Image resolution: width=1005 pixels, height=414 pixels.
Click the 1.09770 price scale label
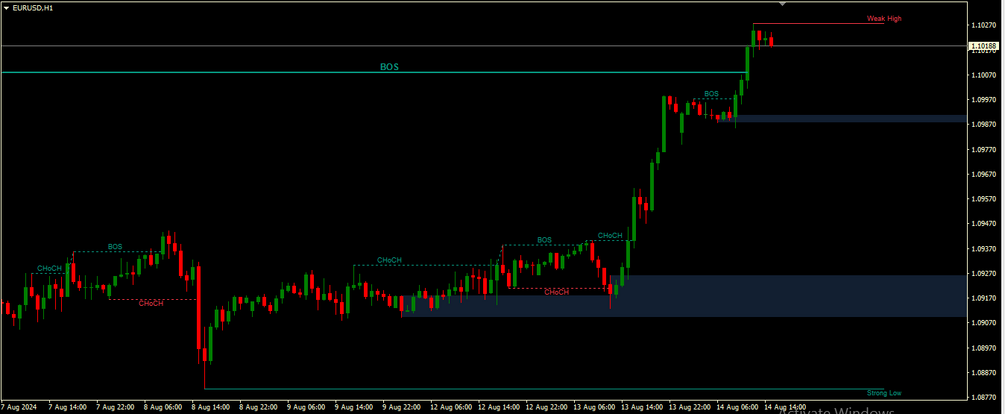tap(984, 149)
